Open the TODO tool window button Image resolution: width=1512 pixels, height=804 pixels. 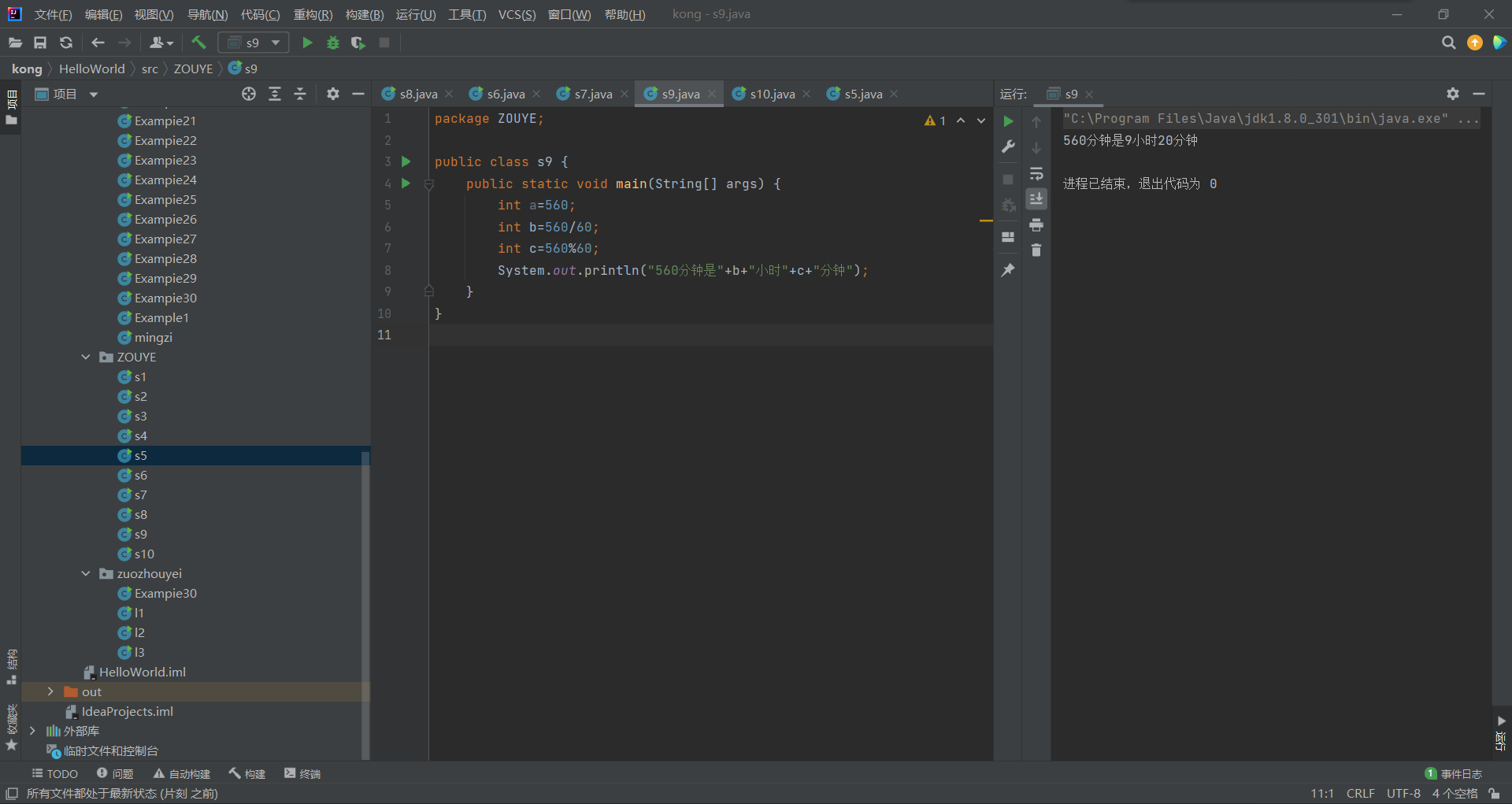coord(54,773)
